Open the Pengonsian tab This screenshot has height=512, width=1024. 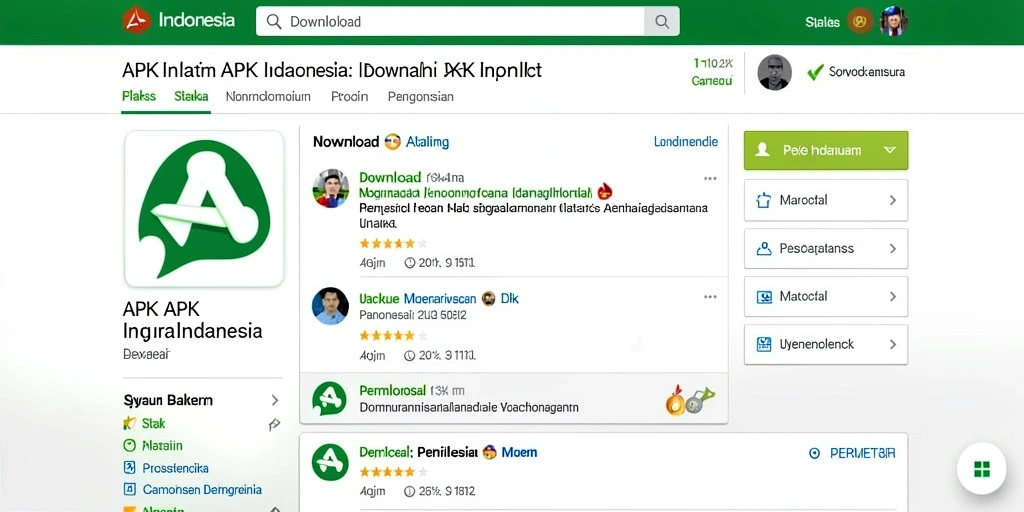pyautogui.click(x=421, y=97)
